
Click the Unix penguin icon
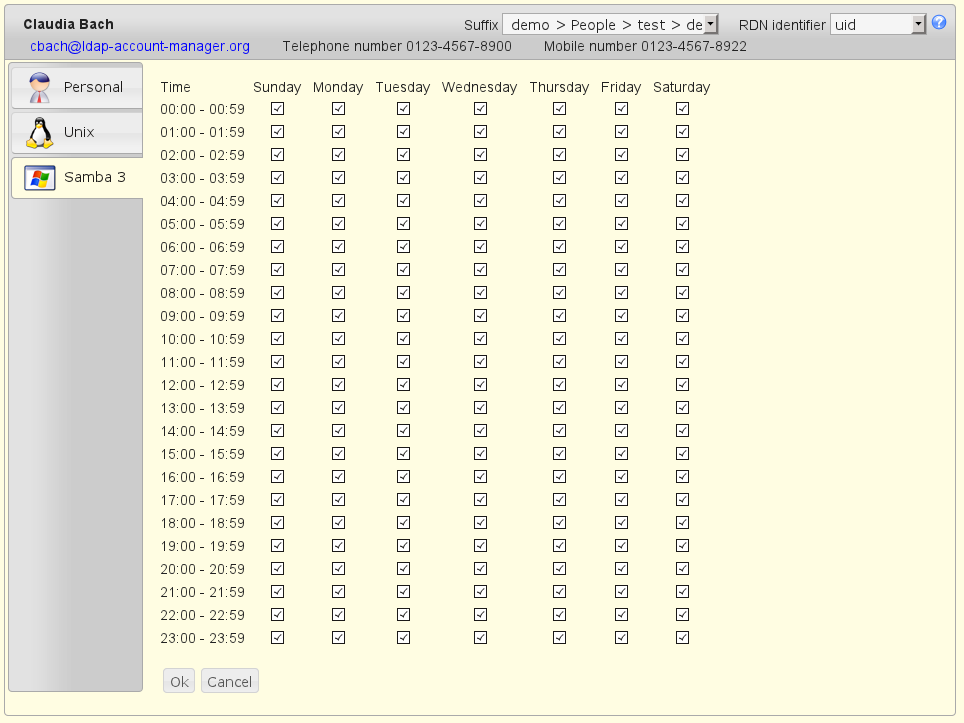39,132
